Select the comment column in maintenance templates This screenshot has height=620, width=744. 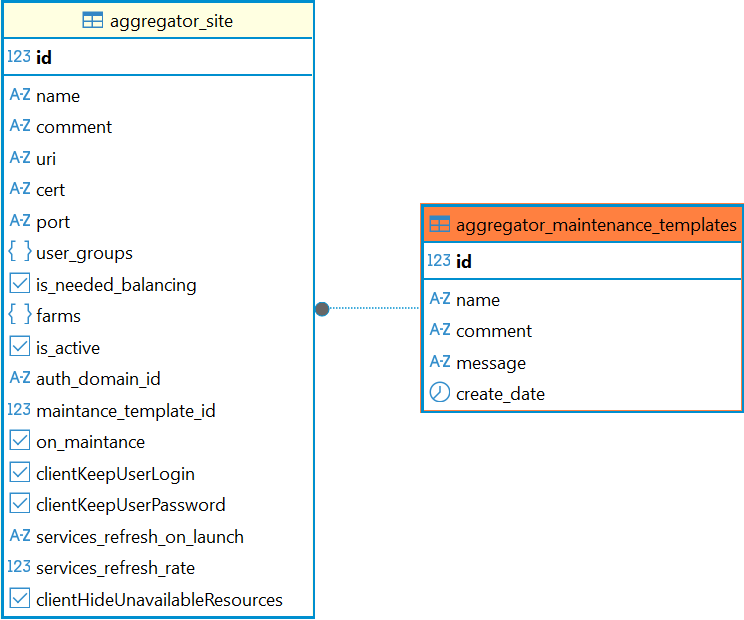coord(494,331)
